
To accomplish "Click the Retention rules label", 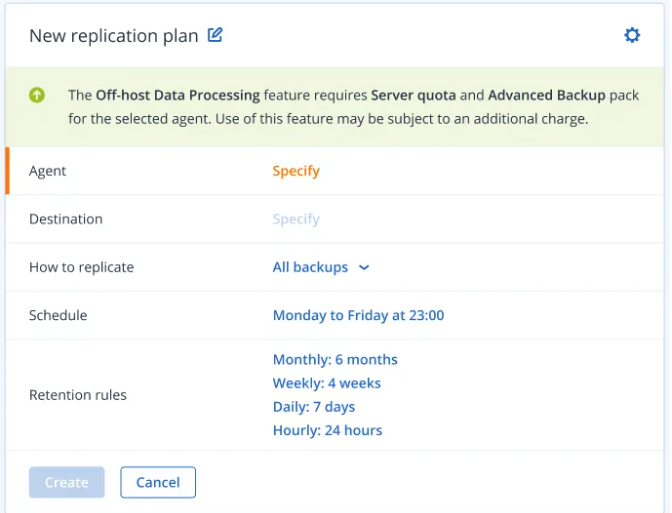I will 78,395.
